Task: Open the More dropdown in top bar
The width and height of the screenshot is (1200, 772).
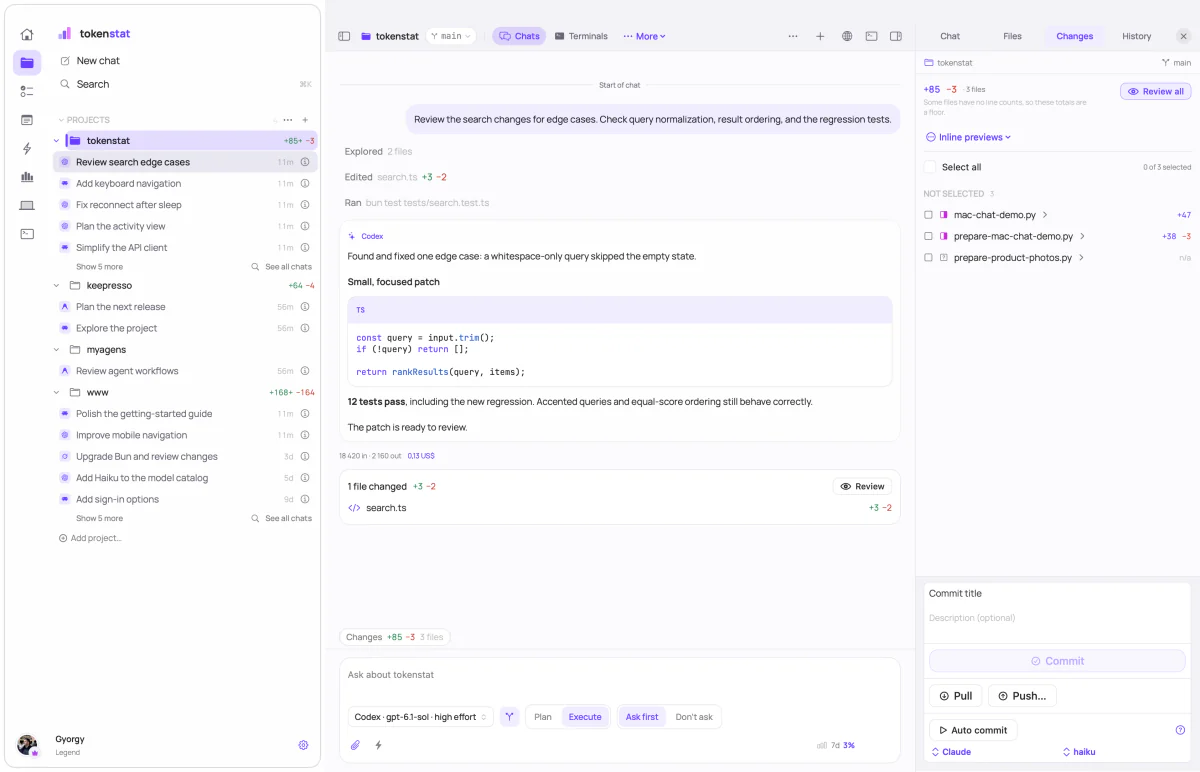Action: (644, 36)
